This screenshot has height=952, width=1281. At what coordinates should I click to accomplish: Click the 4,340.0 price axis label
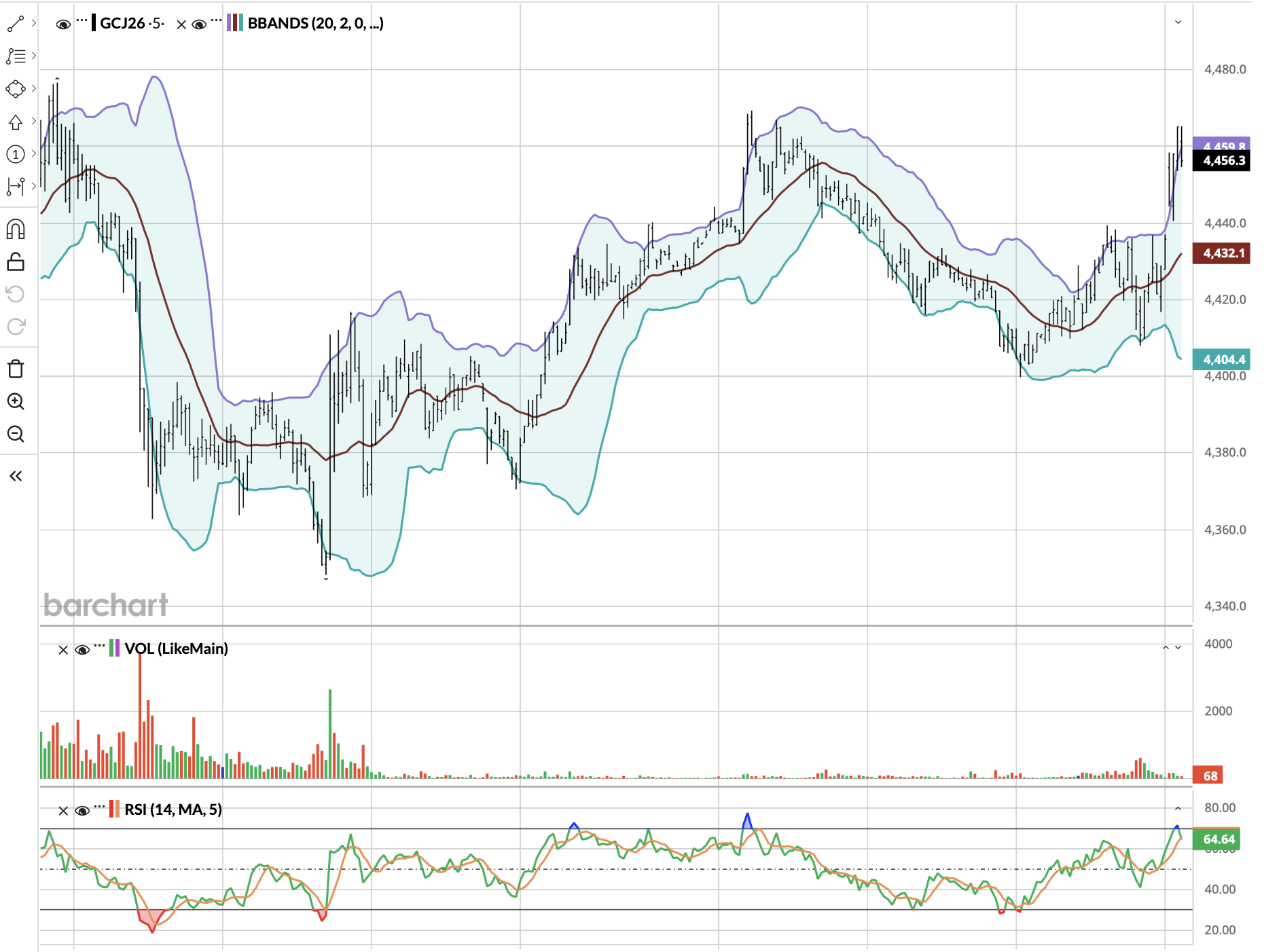point(1225,606)
